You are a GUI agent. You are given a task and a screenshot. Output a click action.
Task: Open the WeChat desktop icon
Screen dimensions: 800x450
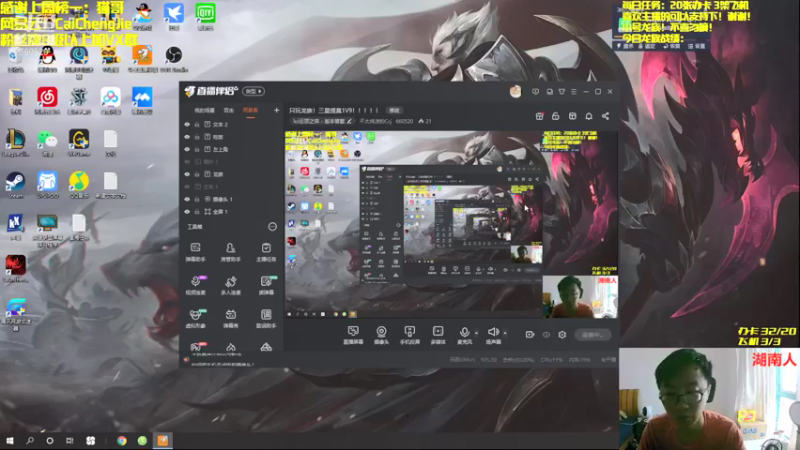click(x=47, y=142)
